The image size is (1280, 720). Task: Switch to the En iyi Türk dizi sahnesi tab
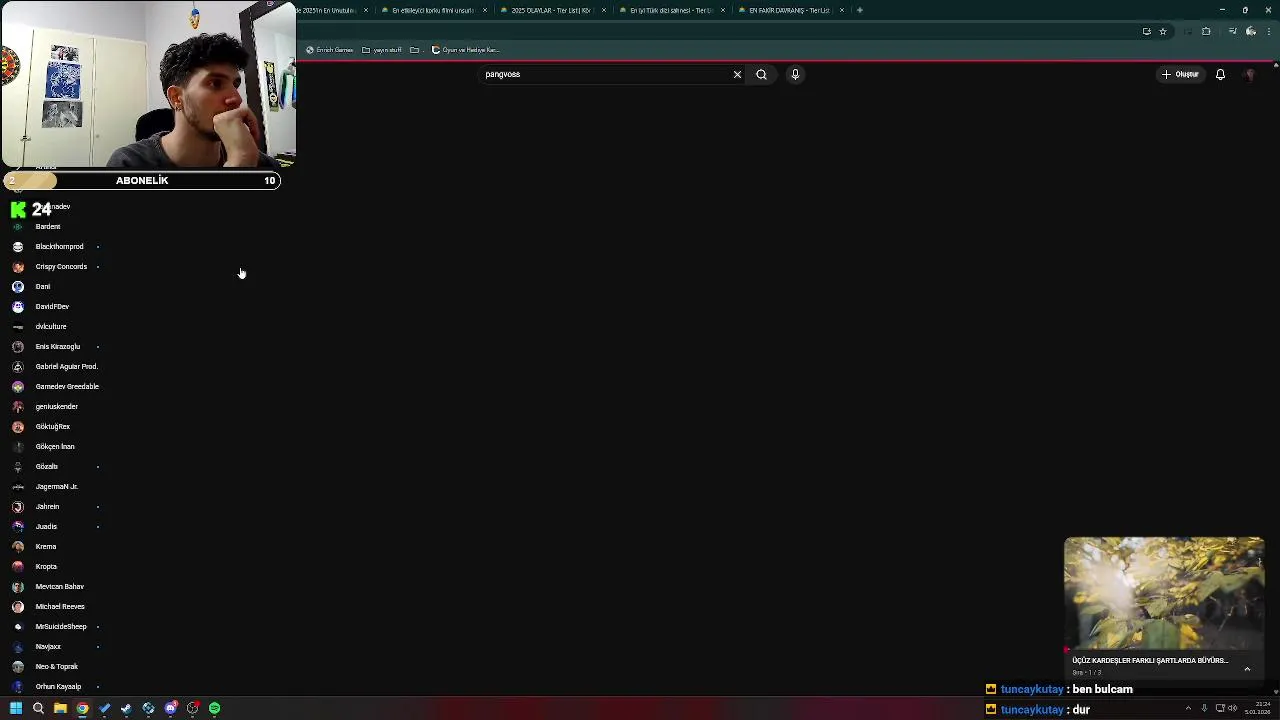[x=671, y=10]
